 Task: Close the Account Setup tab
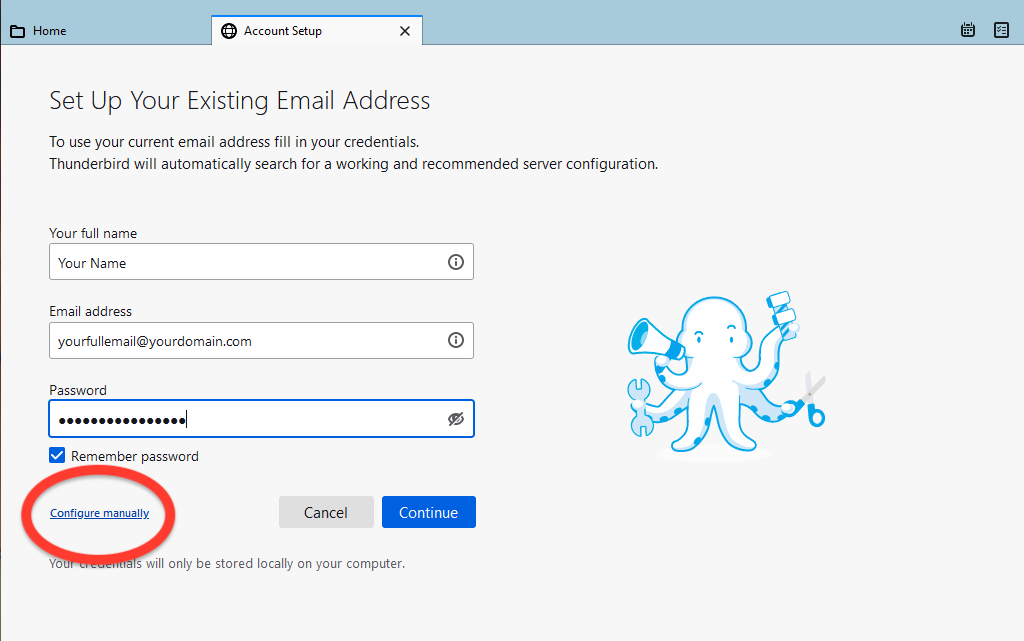pyautogui.click(x=405, y=31)
